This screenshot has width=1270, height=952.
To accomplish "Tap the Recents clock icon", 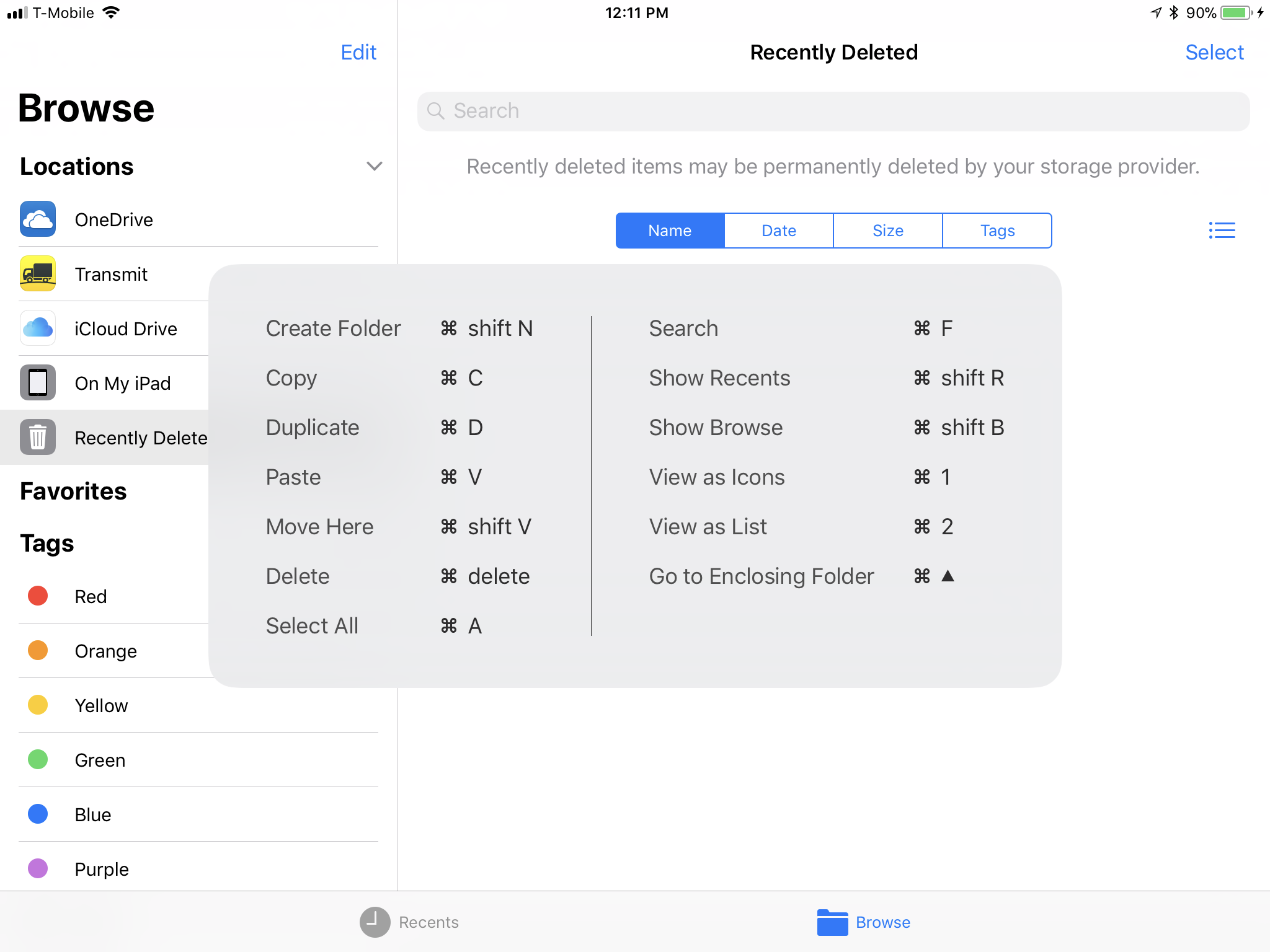I will pyautogui.click(x=375, y=922).
